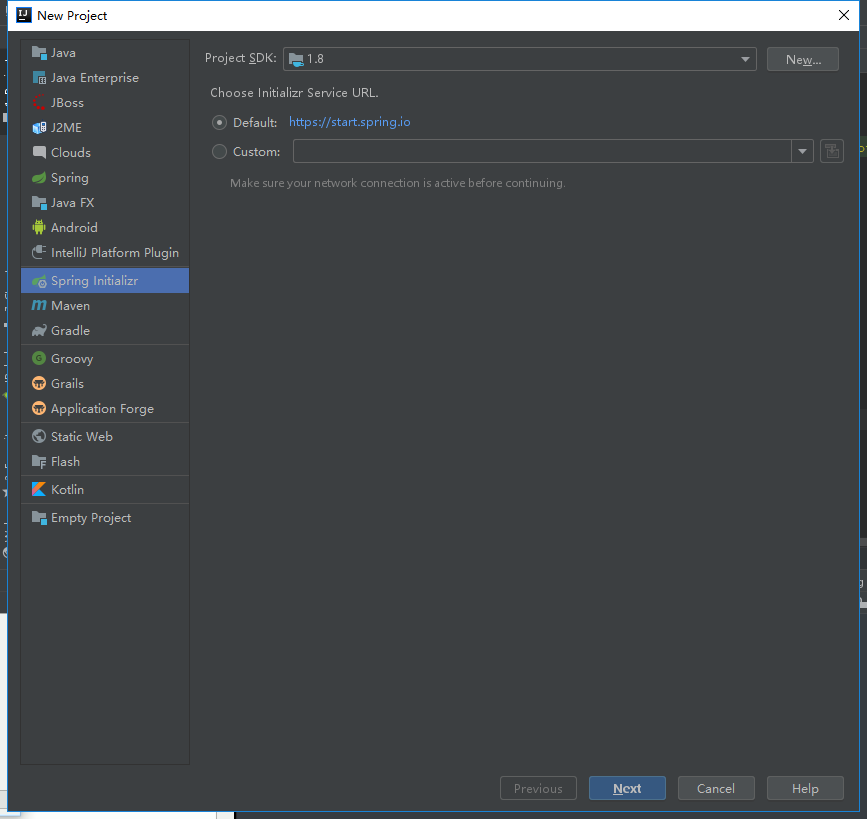
Task: Select Java Enterprise project type
Action: 105,78
